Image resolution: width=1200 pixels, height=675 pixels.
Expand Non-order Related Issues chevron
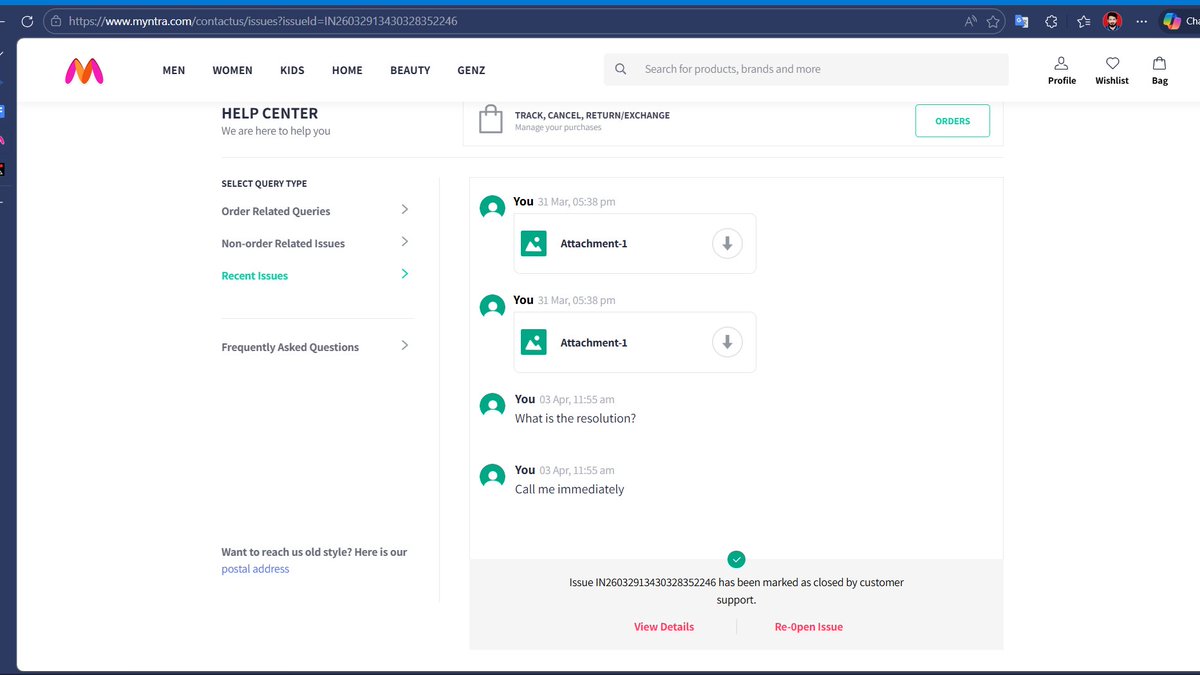click(x=404, y=241)
